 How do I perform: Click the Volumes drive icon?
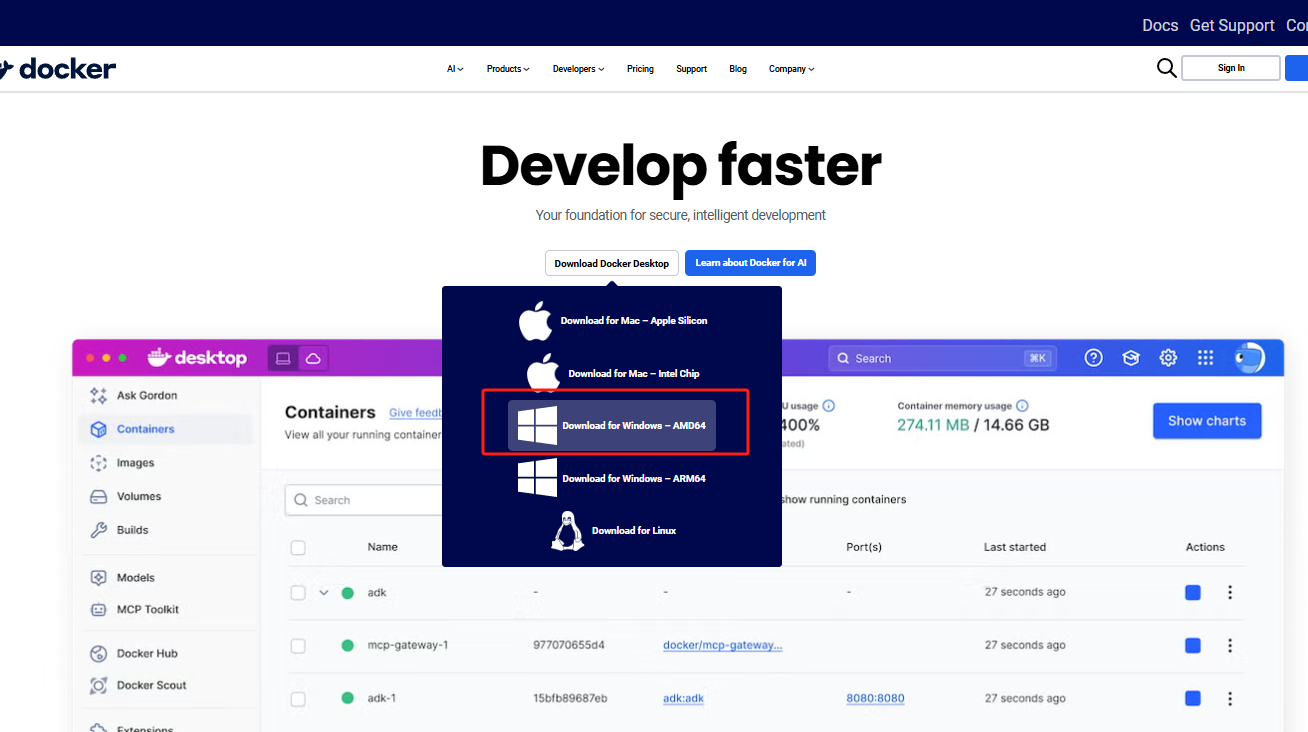click(98, 497)
